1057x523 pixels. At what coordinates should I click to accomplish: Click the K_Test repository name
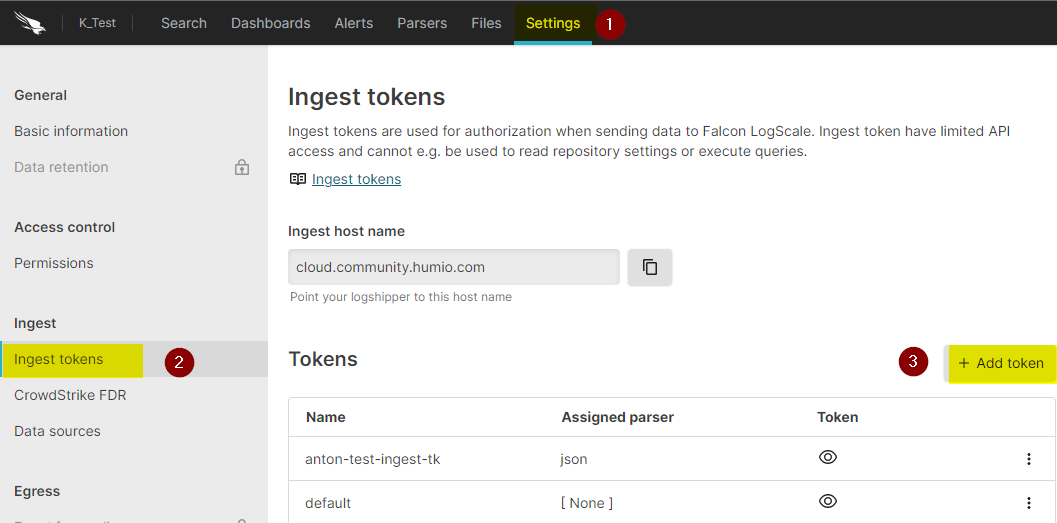coord(97,23)
